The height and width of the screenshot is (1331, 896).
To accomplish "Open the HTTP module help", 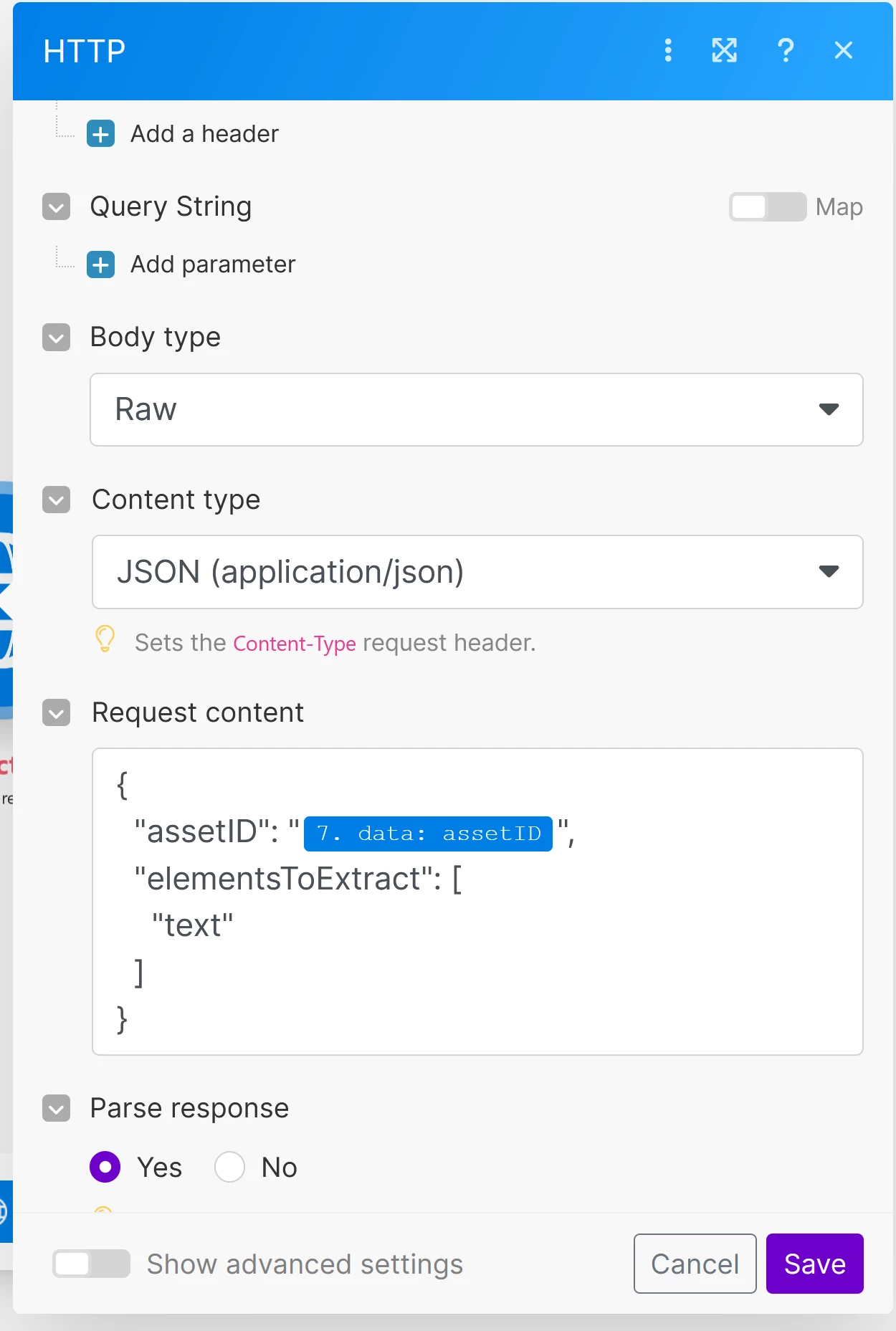I will 785,50.
